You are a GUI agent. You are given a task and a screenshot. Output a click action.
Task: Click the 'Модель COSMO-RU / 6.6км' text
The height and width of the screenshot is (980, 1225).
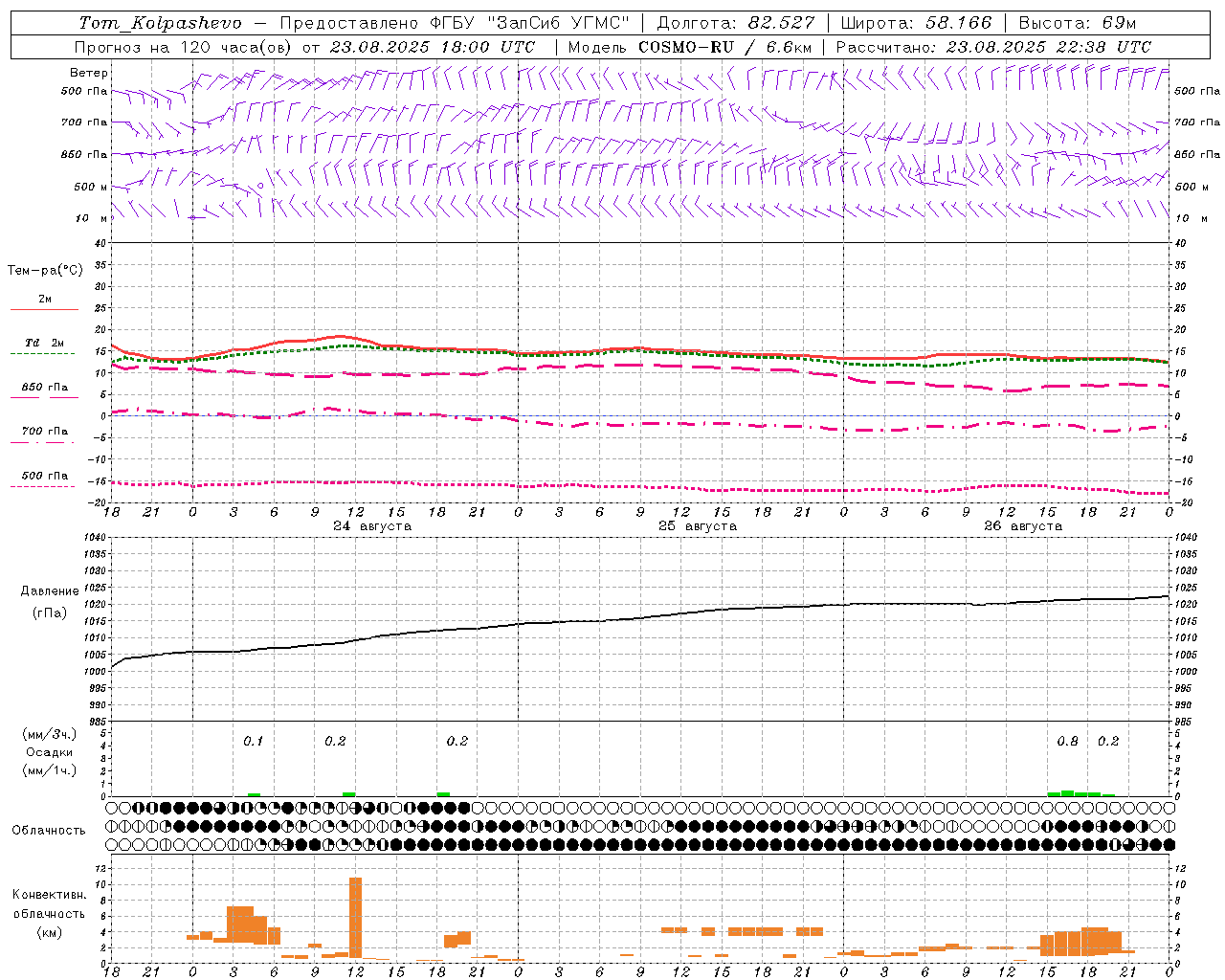click(690, 47)
